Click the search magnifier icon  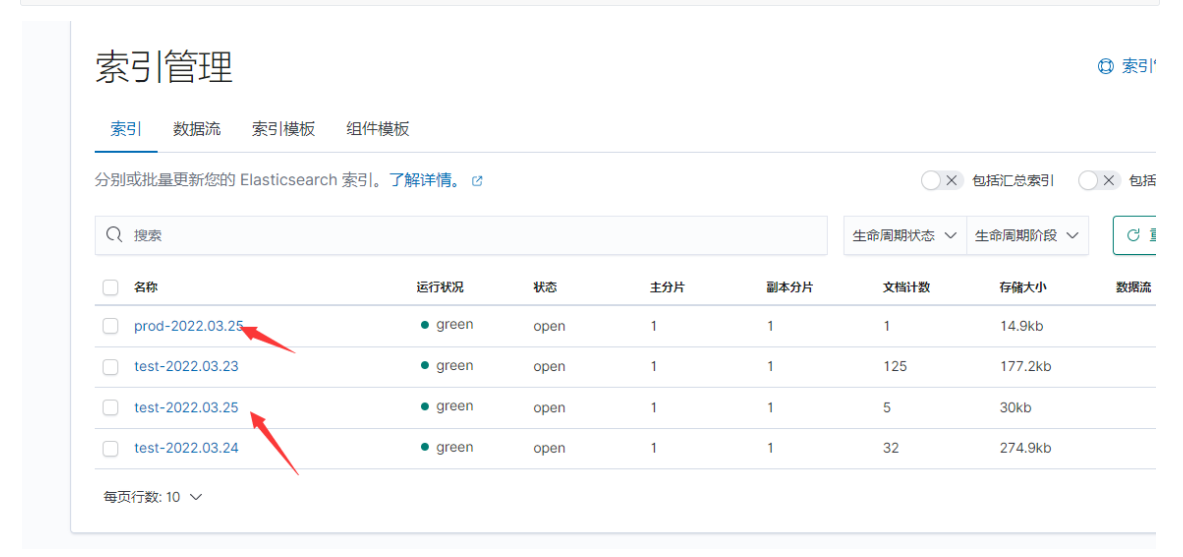pyautogui.click(x=115, y=236)
